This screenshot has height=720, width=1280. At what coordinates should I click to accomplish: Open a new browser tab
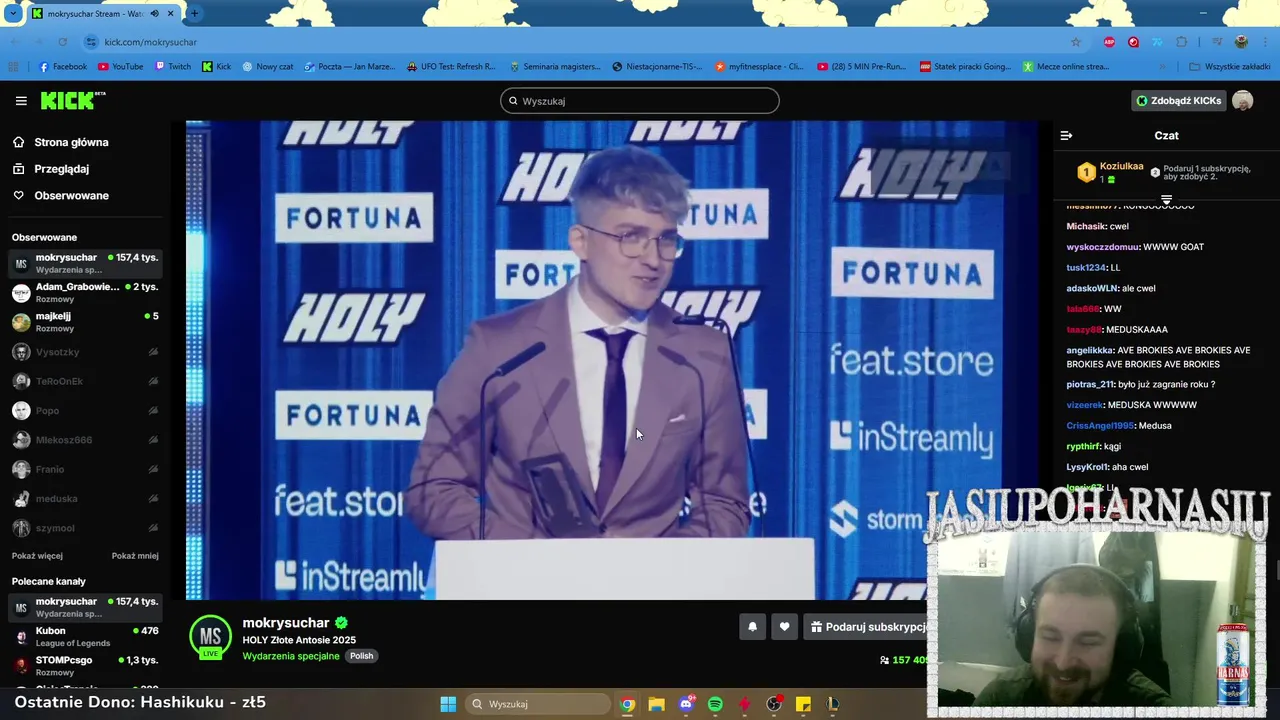click(x=194, y=14)
